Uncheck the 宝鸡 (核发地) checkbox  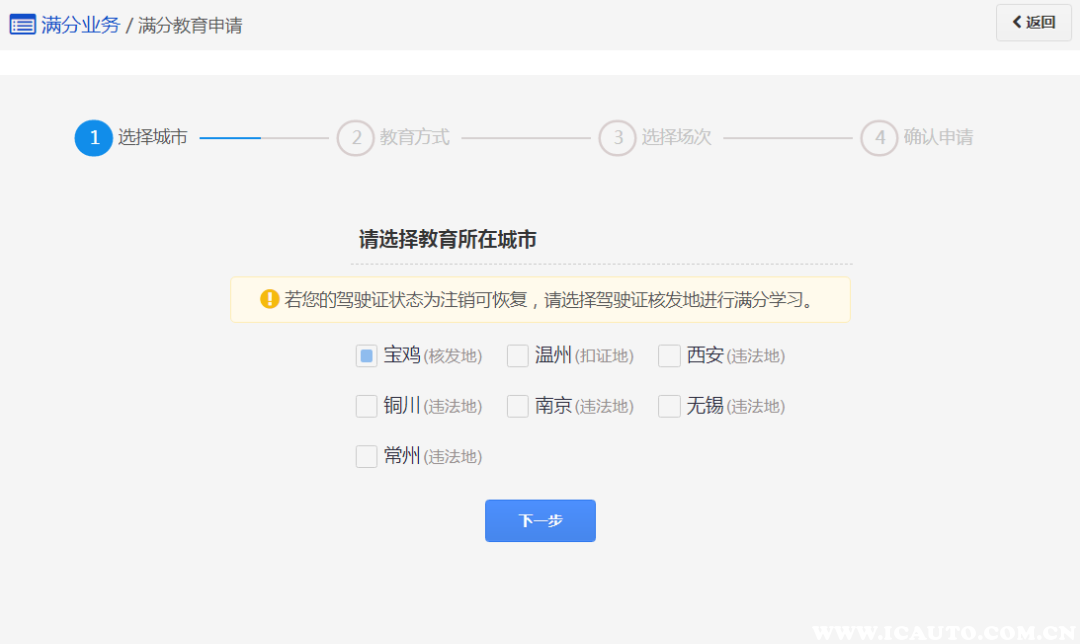[x=367, y=356]
